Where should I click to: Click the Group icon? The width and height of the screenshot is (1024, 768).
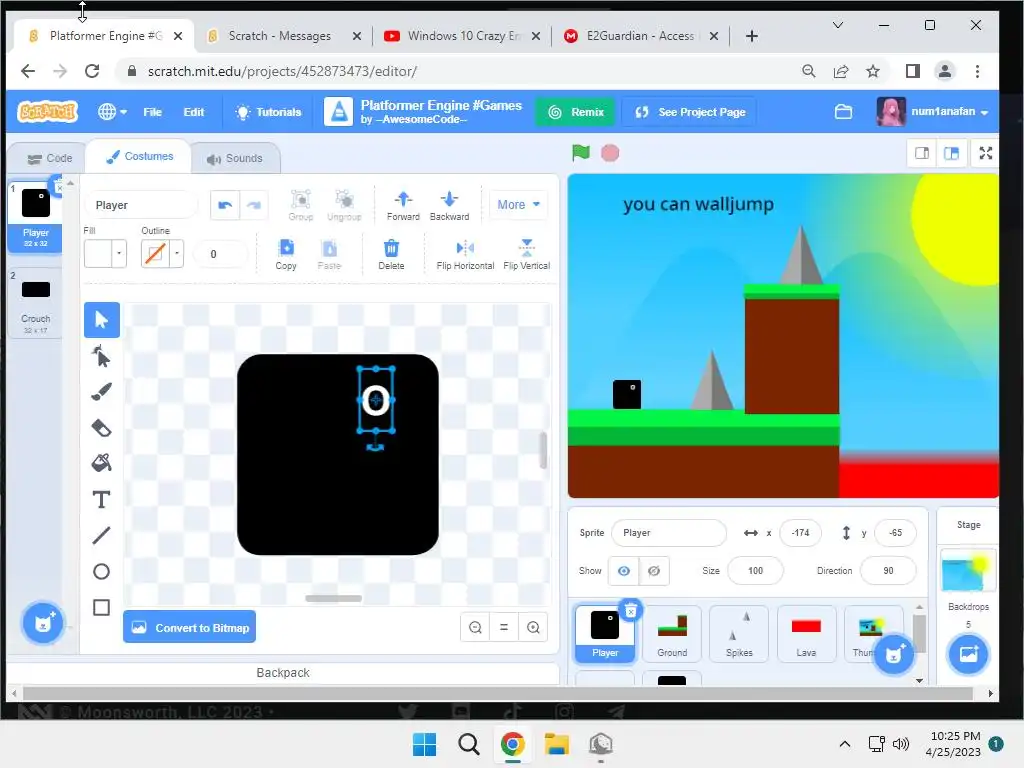point(300,205)
